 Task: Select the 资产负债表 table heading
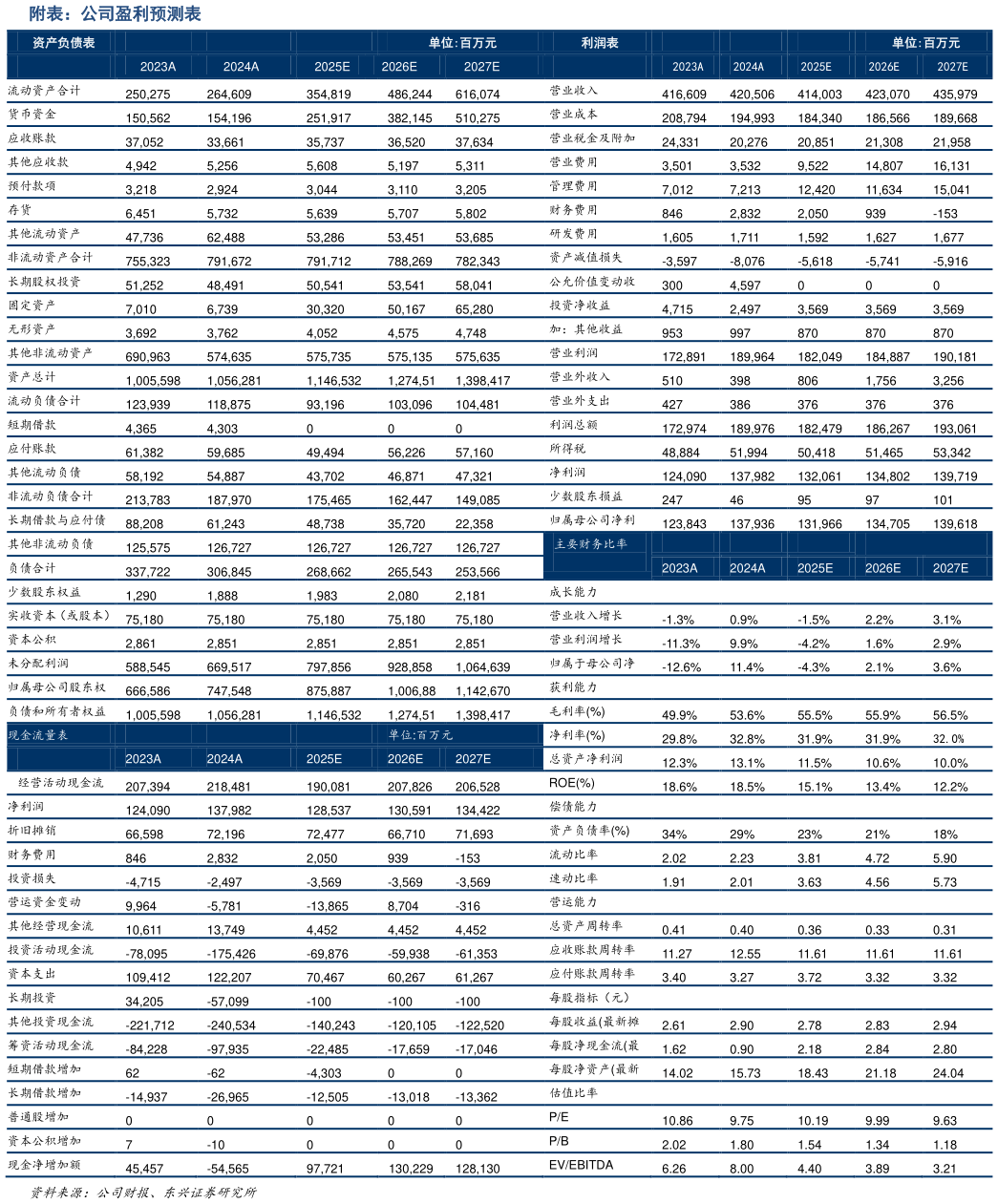point(63,43)
